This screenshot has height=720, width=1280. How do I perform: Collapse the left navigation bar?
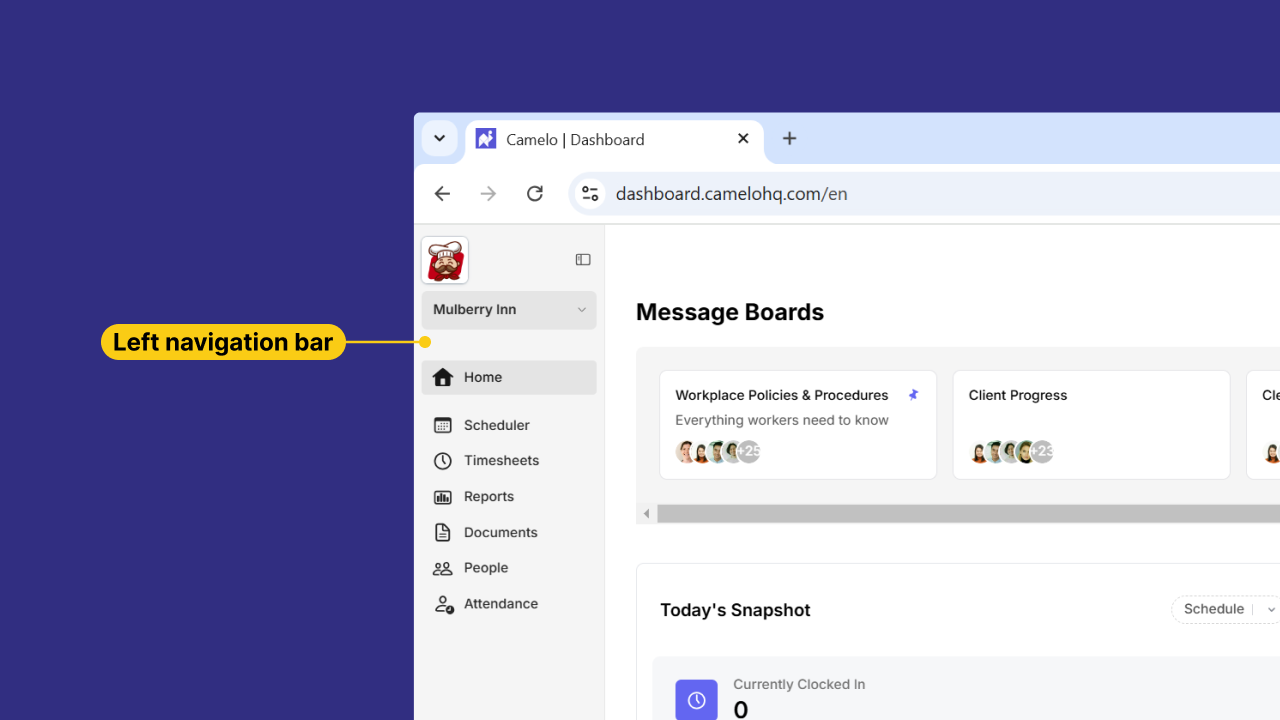click(583, 259)
